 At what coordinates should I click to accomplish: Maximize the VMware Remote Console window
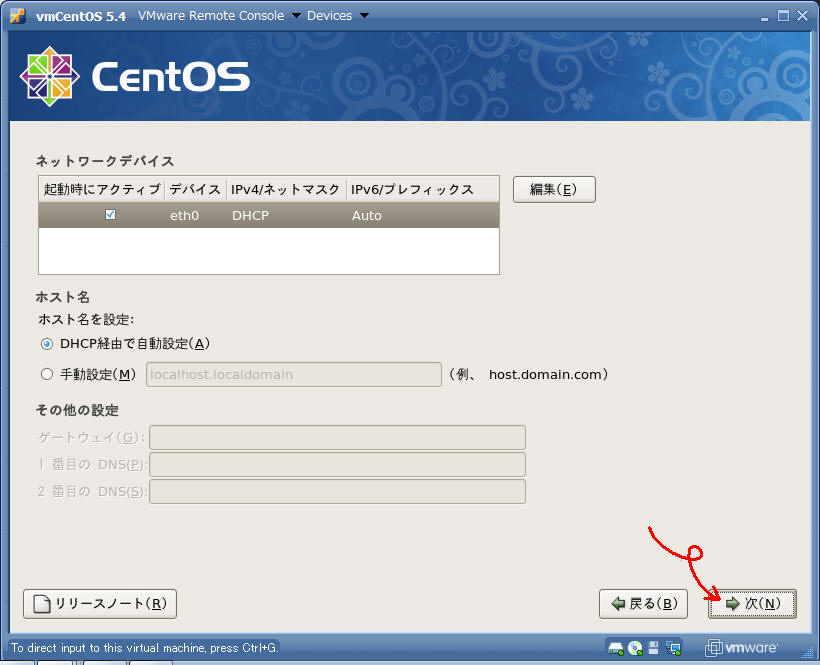[x=782, y=15]
